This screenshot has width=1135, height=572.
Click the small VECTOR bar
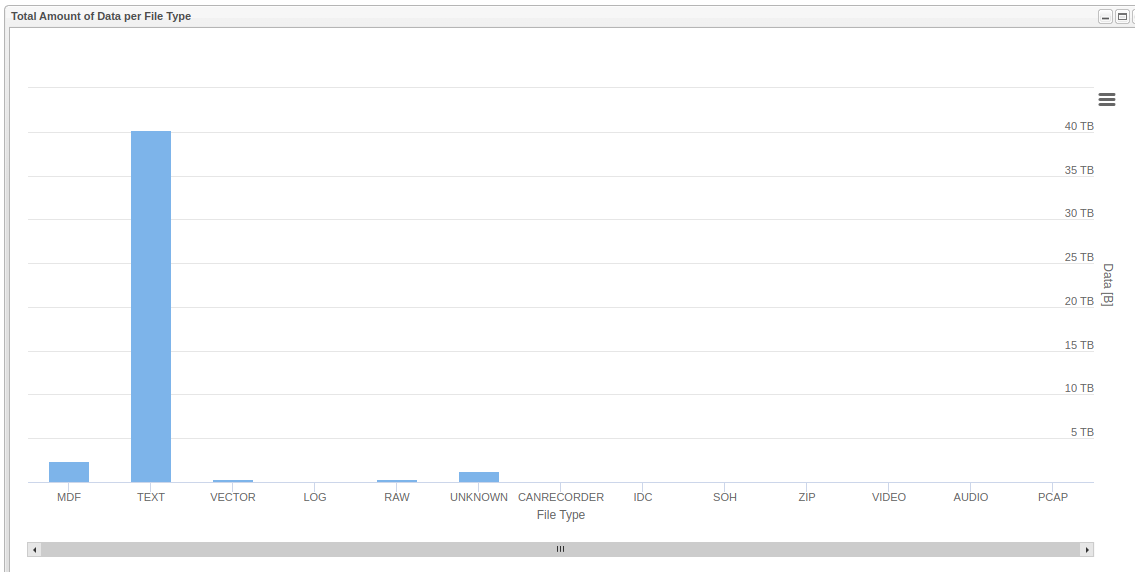pos(233,481)
